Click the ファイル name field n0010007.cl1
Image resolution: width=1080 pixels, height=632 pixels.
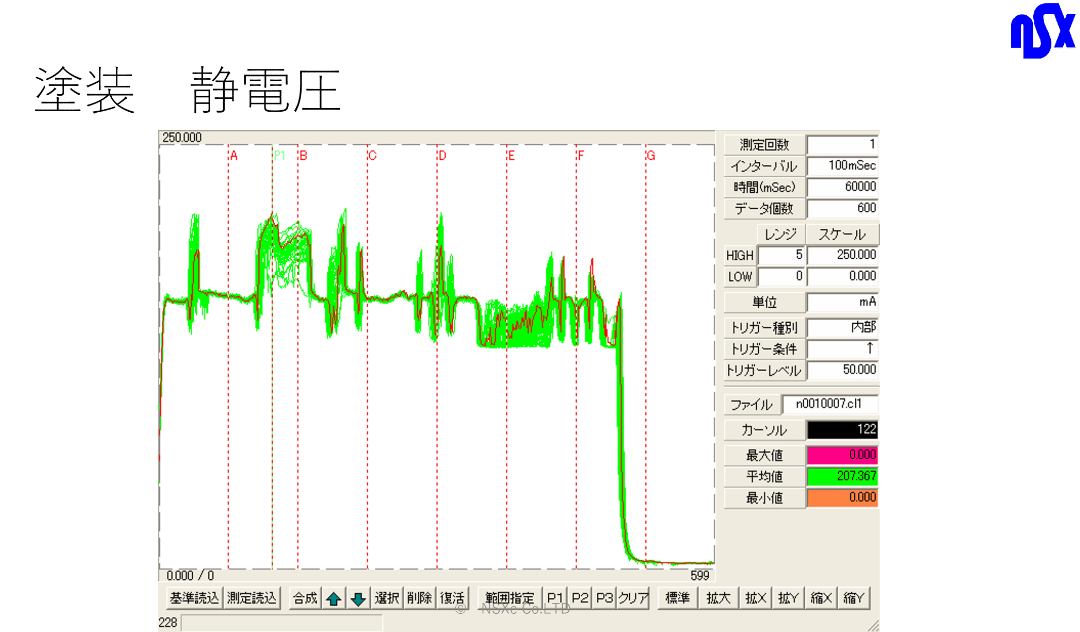click(x=831, y=404)
